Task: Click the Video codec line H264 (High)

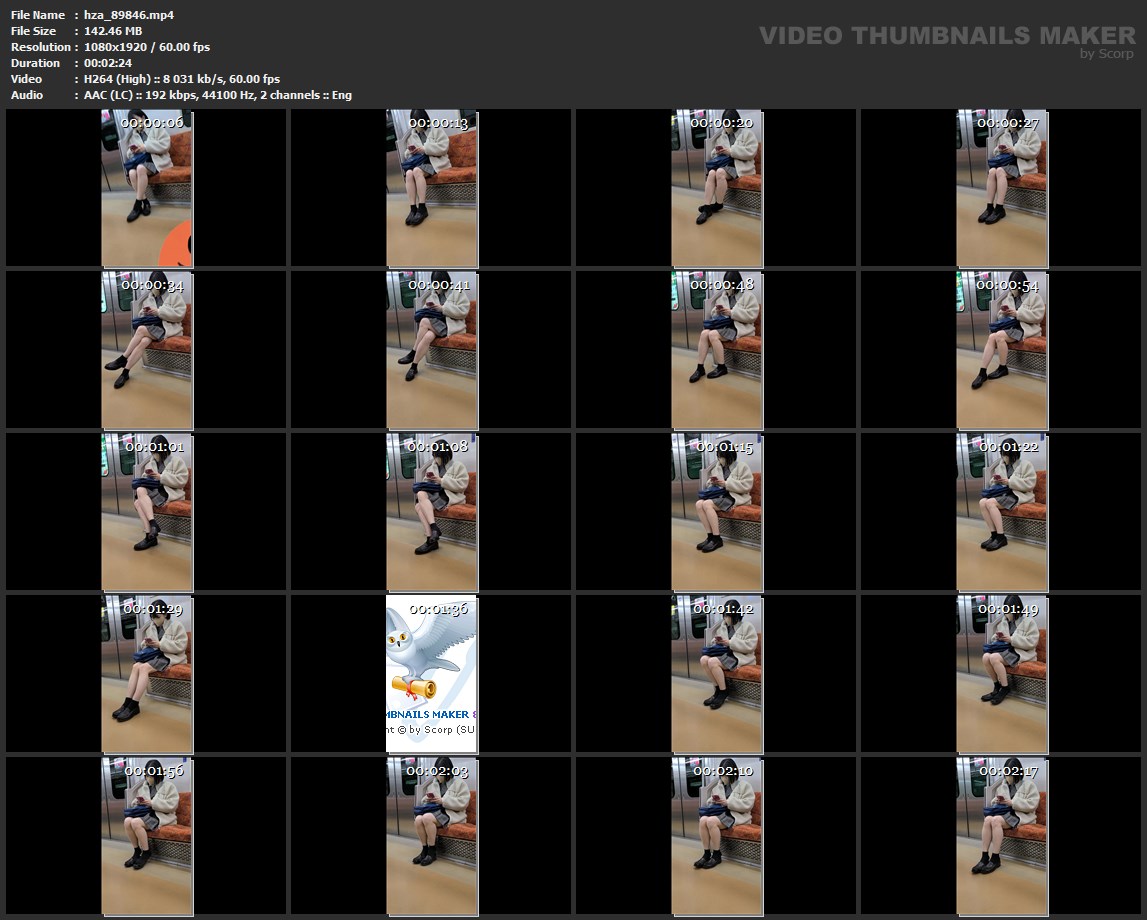Action: coord(181,79)
